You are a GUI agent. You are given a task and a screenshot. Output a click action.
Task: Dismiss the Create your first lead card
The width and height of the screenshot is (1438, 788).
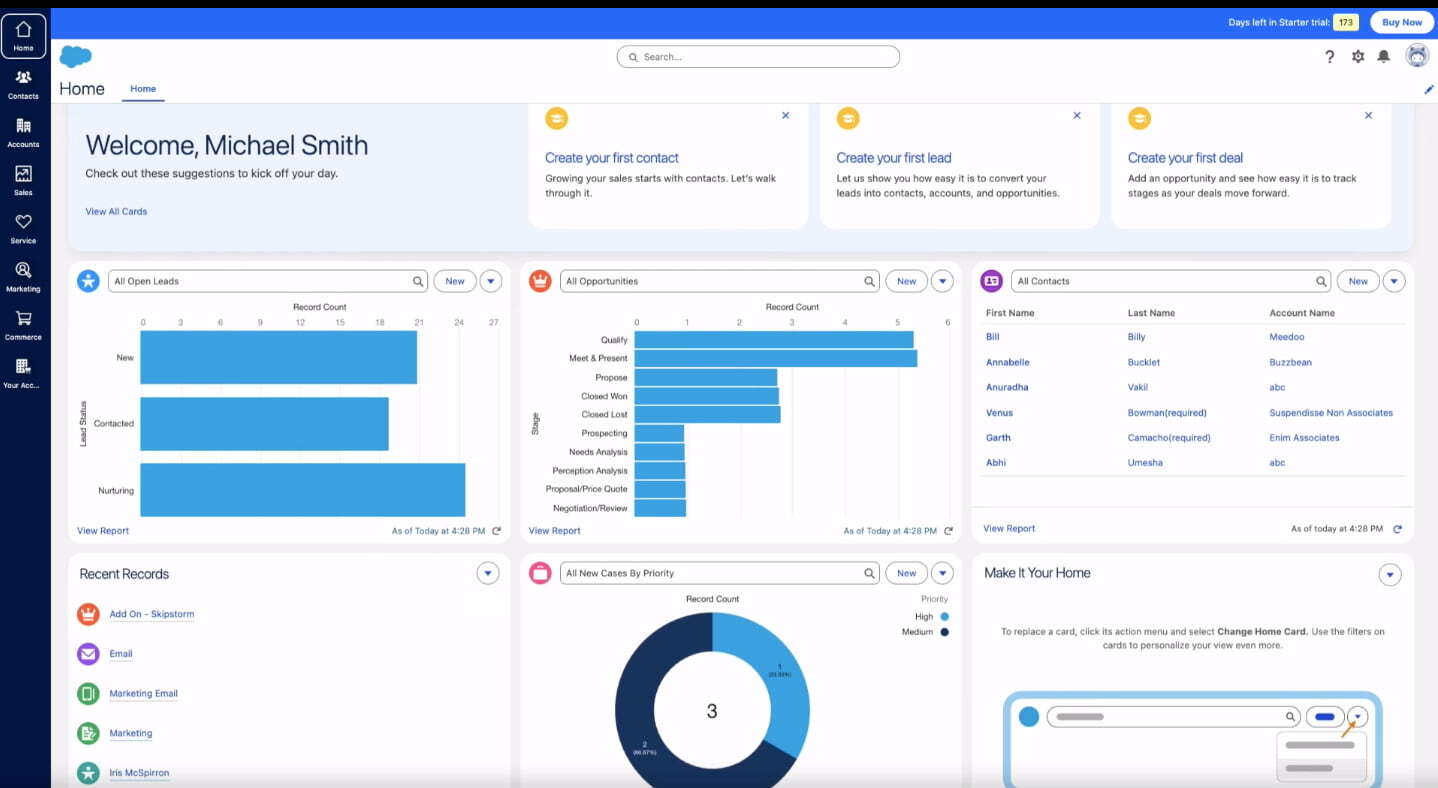(x=1076, y=116)
